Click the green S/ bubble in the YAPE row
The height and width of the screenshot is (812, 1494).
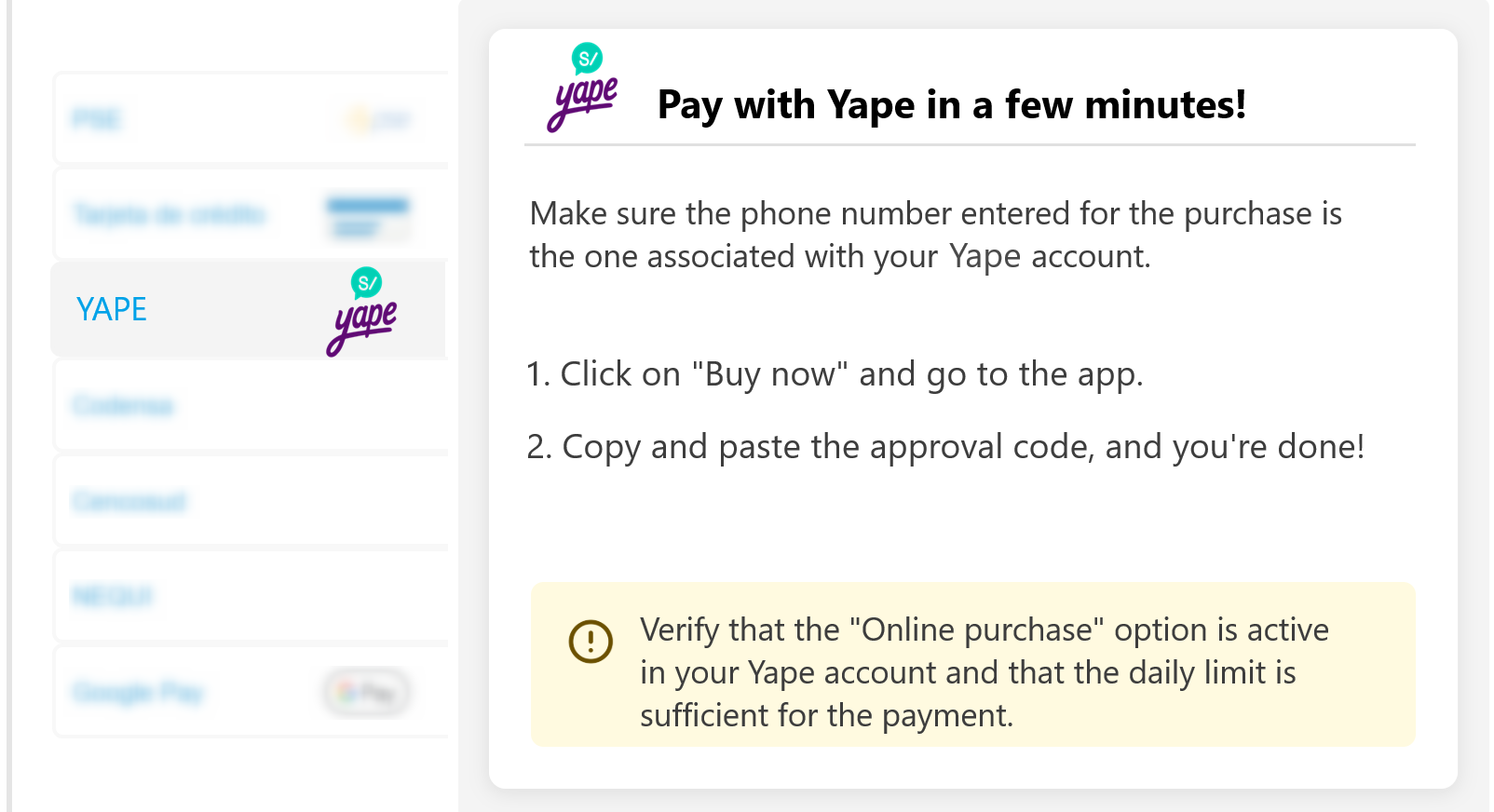click(367, 283)
